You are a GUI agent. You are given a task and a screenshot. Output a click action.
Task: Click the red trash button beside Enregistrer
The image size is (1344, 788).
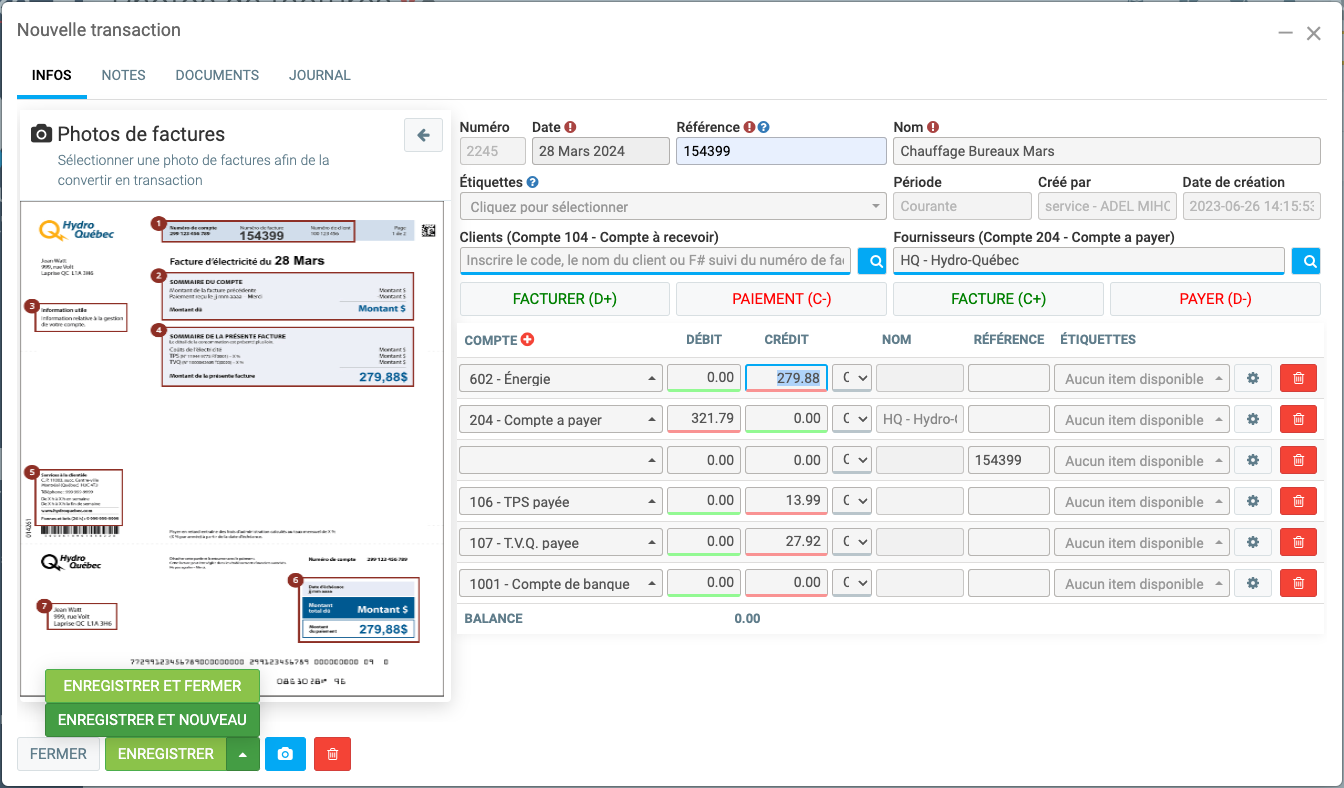[x=332, y=754]
